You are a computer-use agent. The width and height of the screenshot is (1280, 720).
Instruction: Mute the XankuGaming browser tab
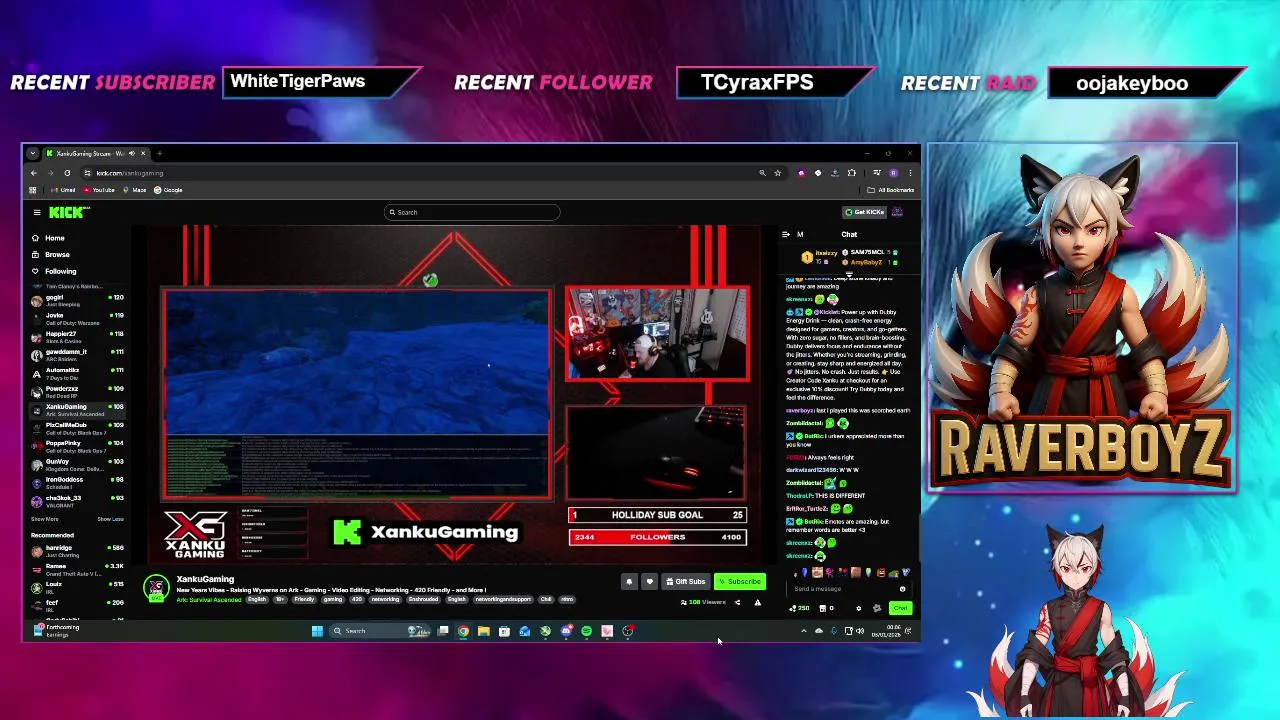coord(131,153)
